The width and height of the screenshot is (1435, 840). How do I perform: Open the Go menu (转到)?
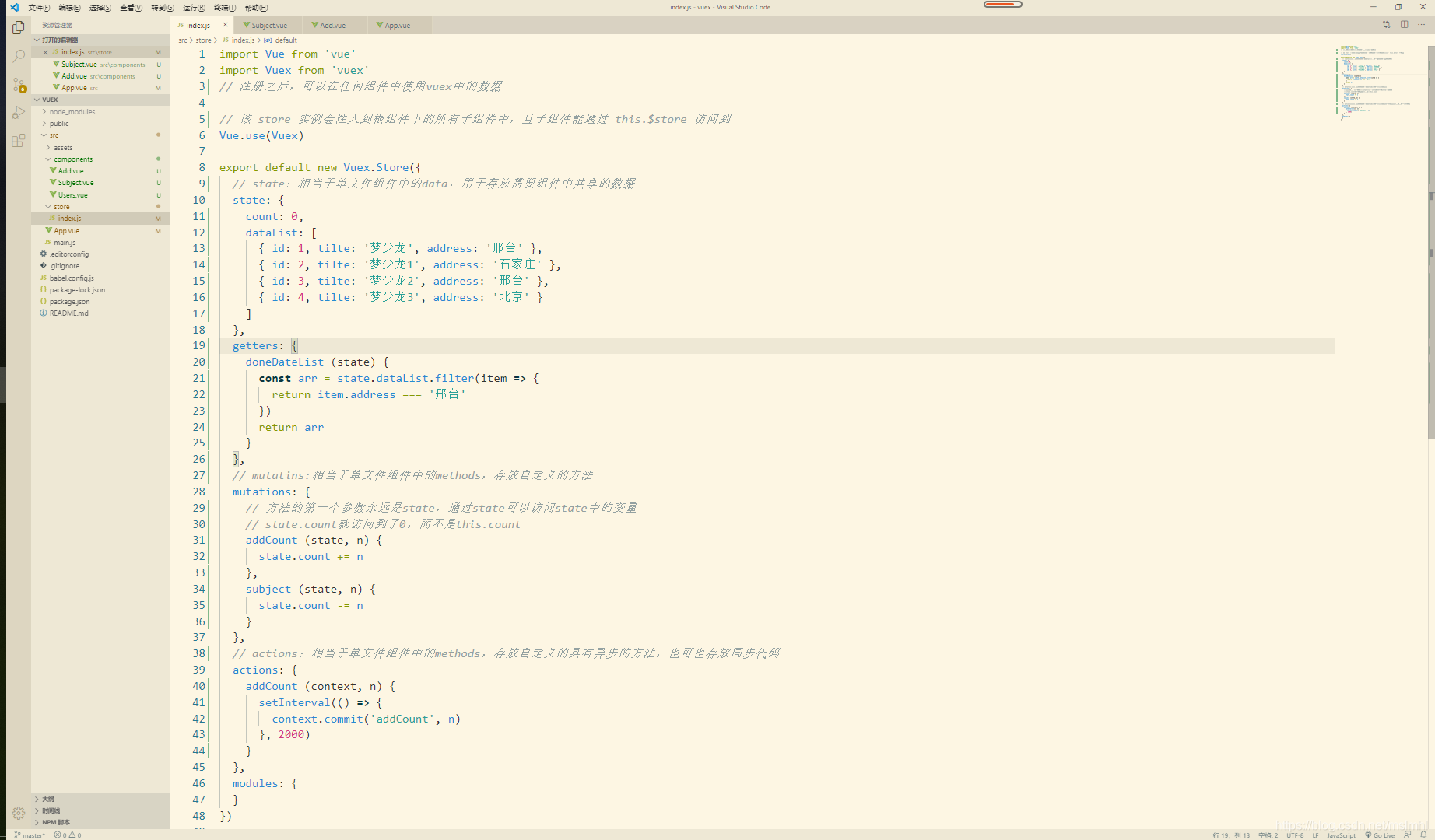(162, 7)
